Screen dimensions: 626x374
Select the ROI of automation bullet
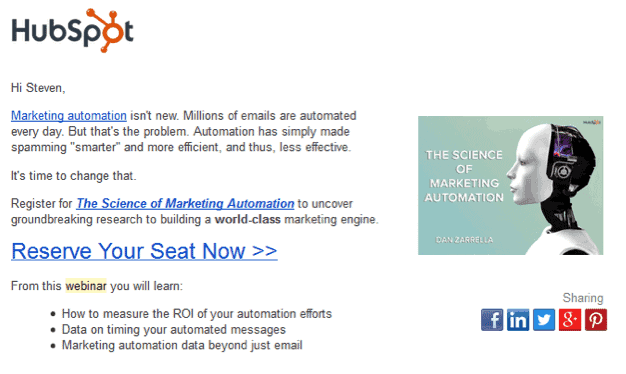[196, 314]
